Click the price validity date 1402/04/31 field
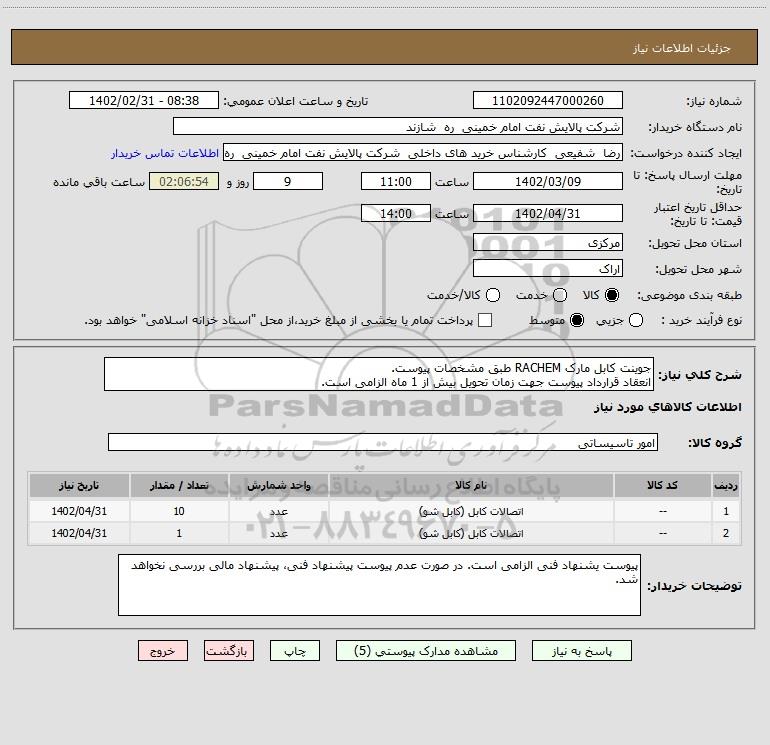 [548, 214]
